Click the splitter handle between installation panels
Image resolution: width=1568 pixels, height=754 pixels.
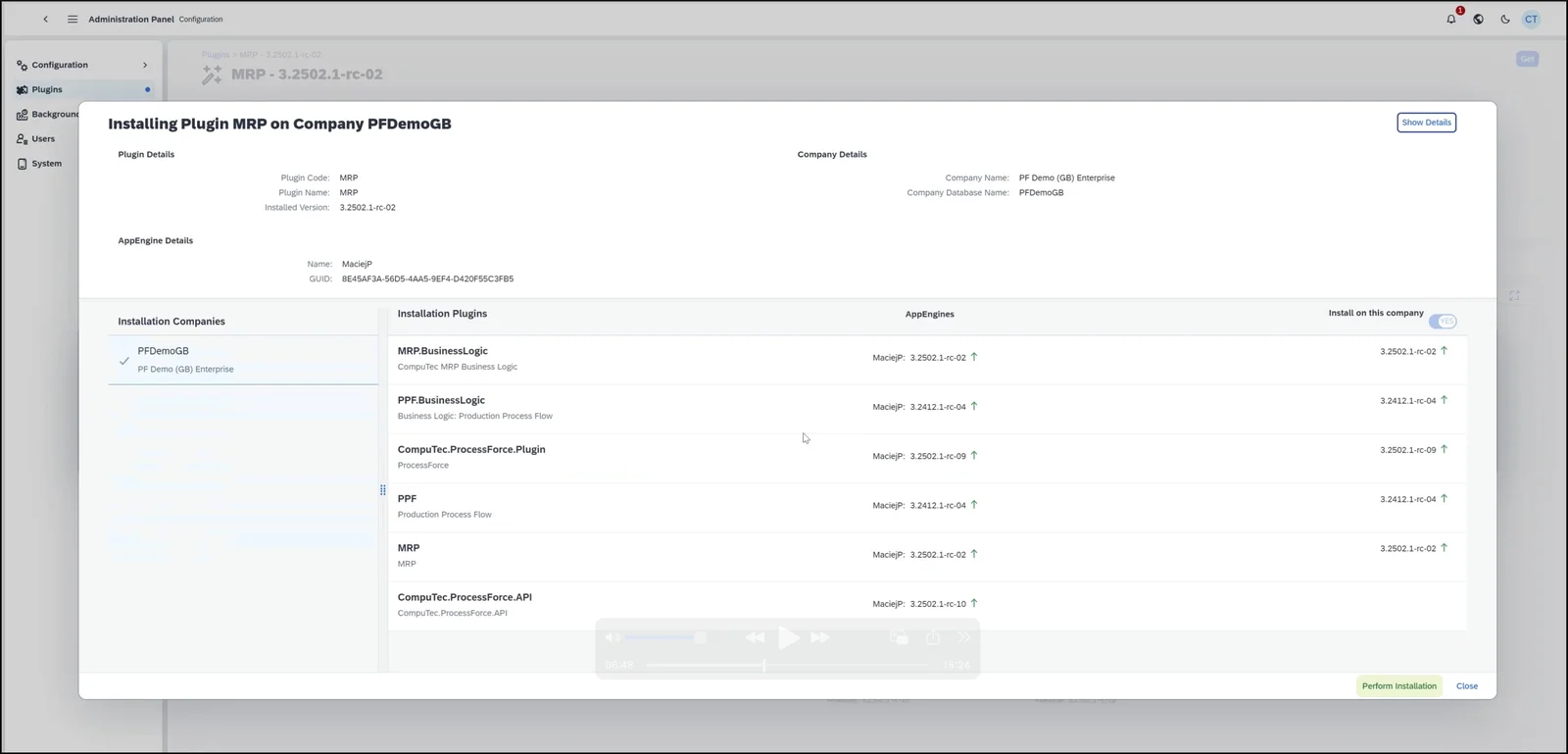[x=382, y=490]
